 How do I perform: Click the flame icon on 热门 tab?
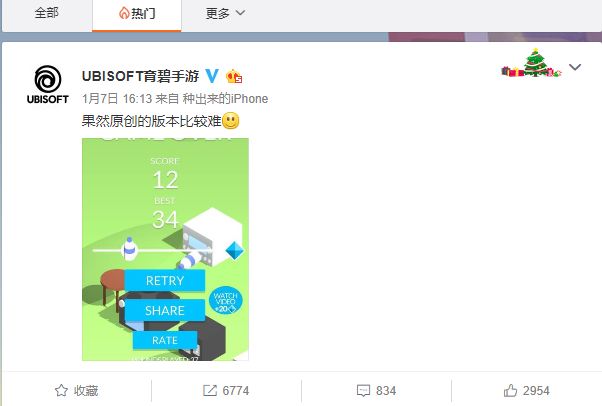pos(124,13)
